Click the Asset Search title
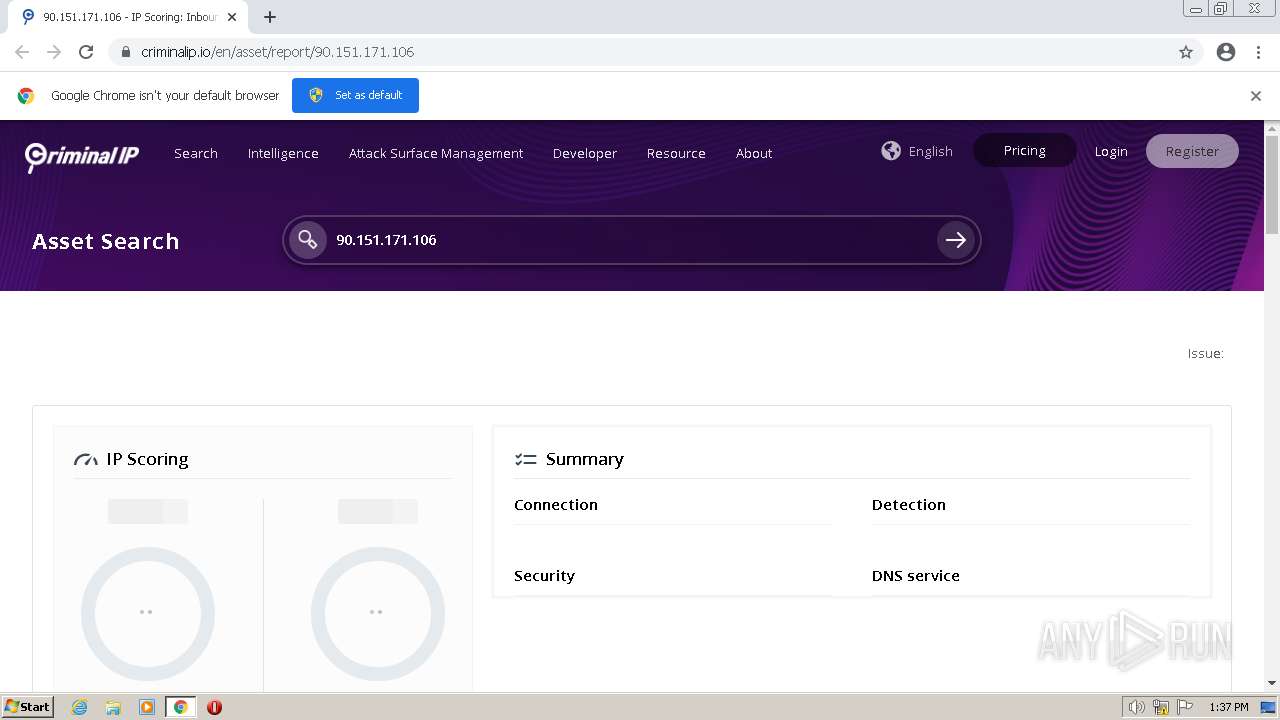The image size is (1280, 720). click(106, 241)
